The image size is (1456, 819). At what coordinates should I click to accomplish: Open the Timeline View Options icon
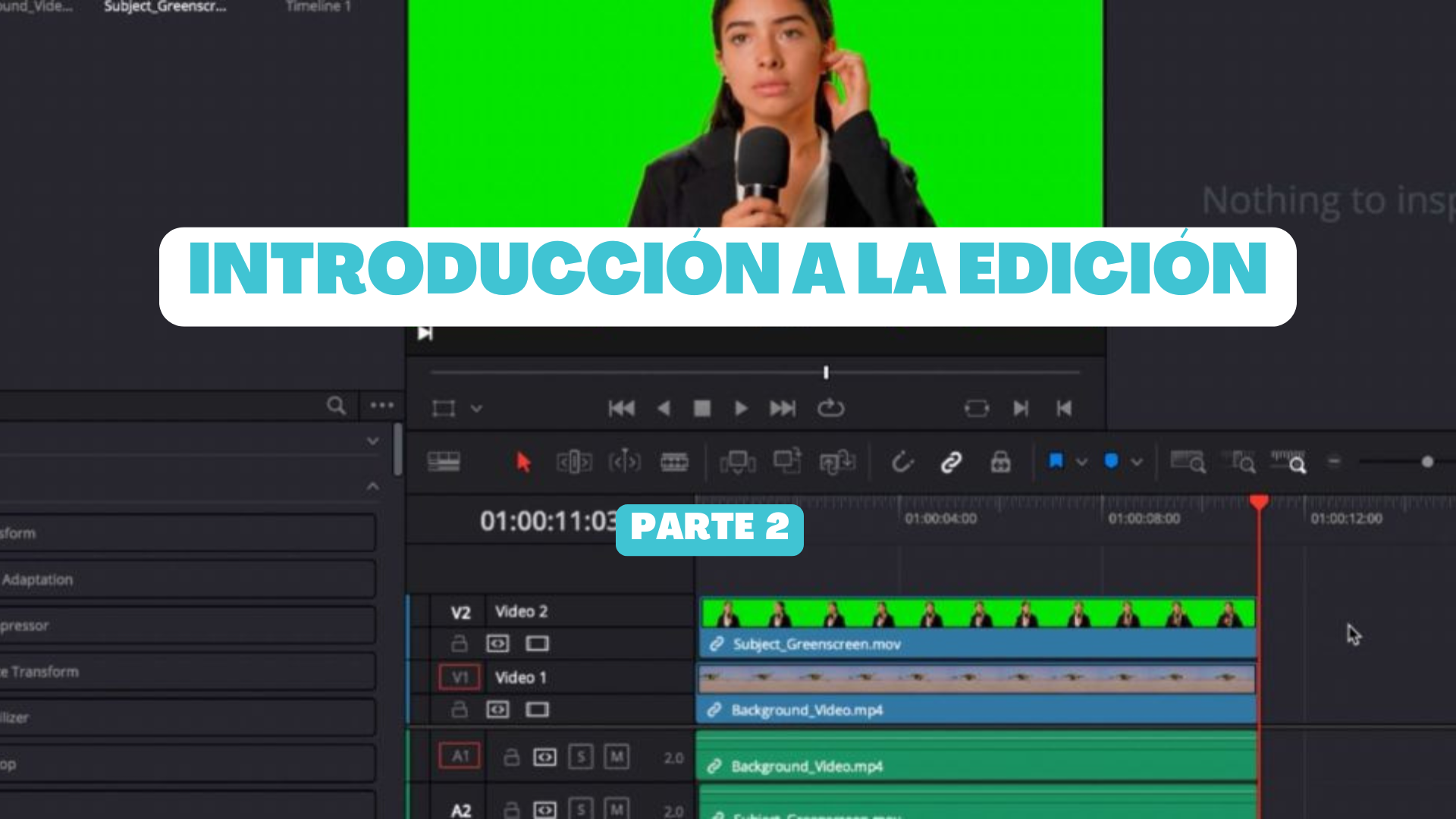click(x=444, y=461)
